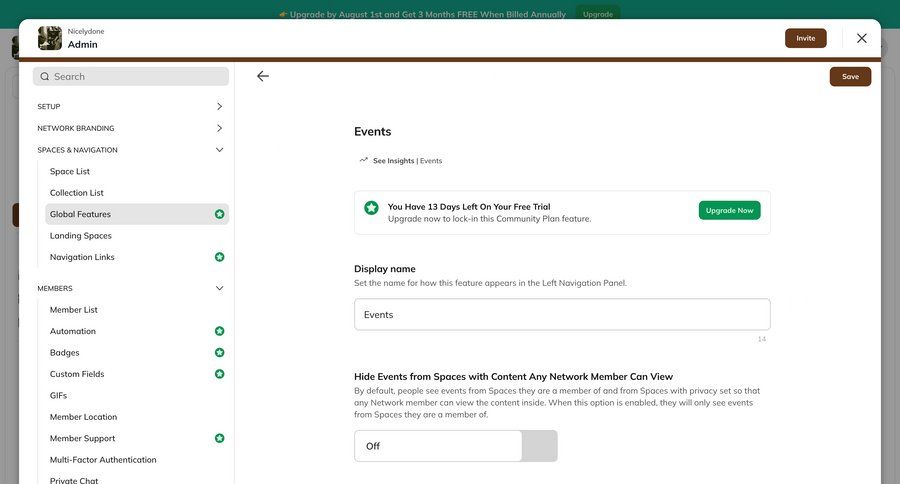This screenshot has width=900, height=484.
Task: Close the Admin panel with the X
Action: click(862, 38)
